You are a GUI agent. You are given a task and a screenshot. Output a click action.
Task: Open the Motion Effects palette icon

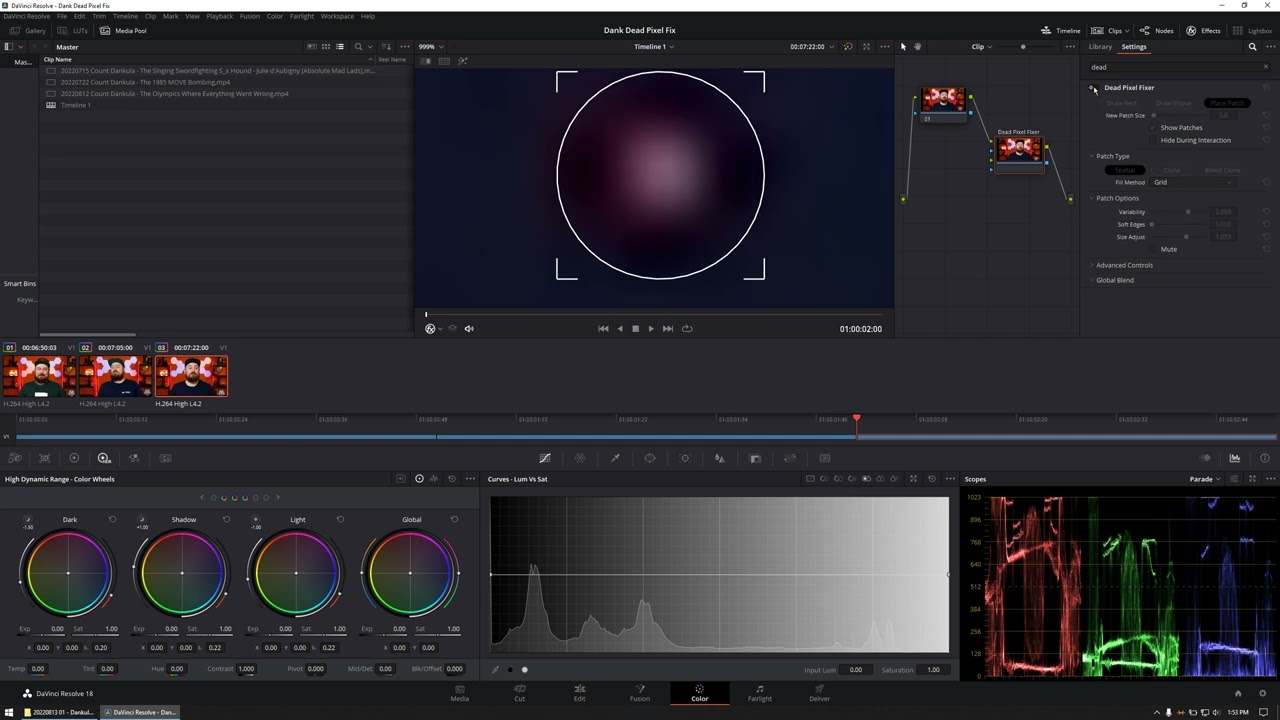click(165, 458)
